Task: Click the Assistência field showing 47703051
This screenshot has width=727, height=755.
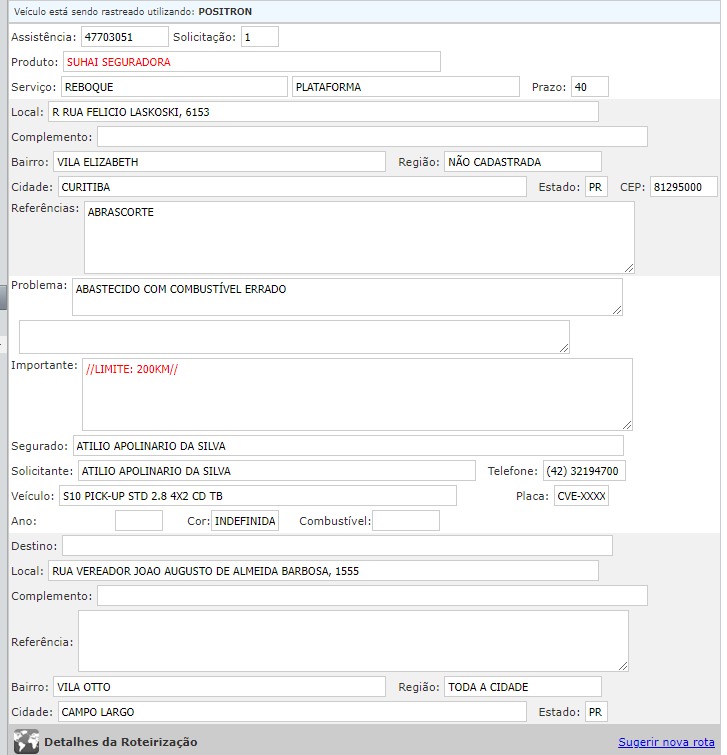Action: pos(124,37)
